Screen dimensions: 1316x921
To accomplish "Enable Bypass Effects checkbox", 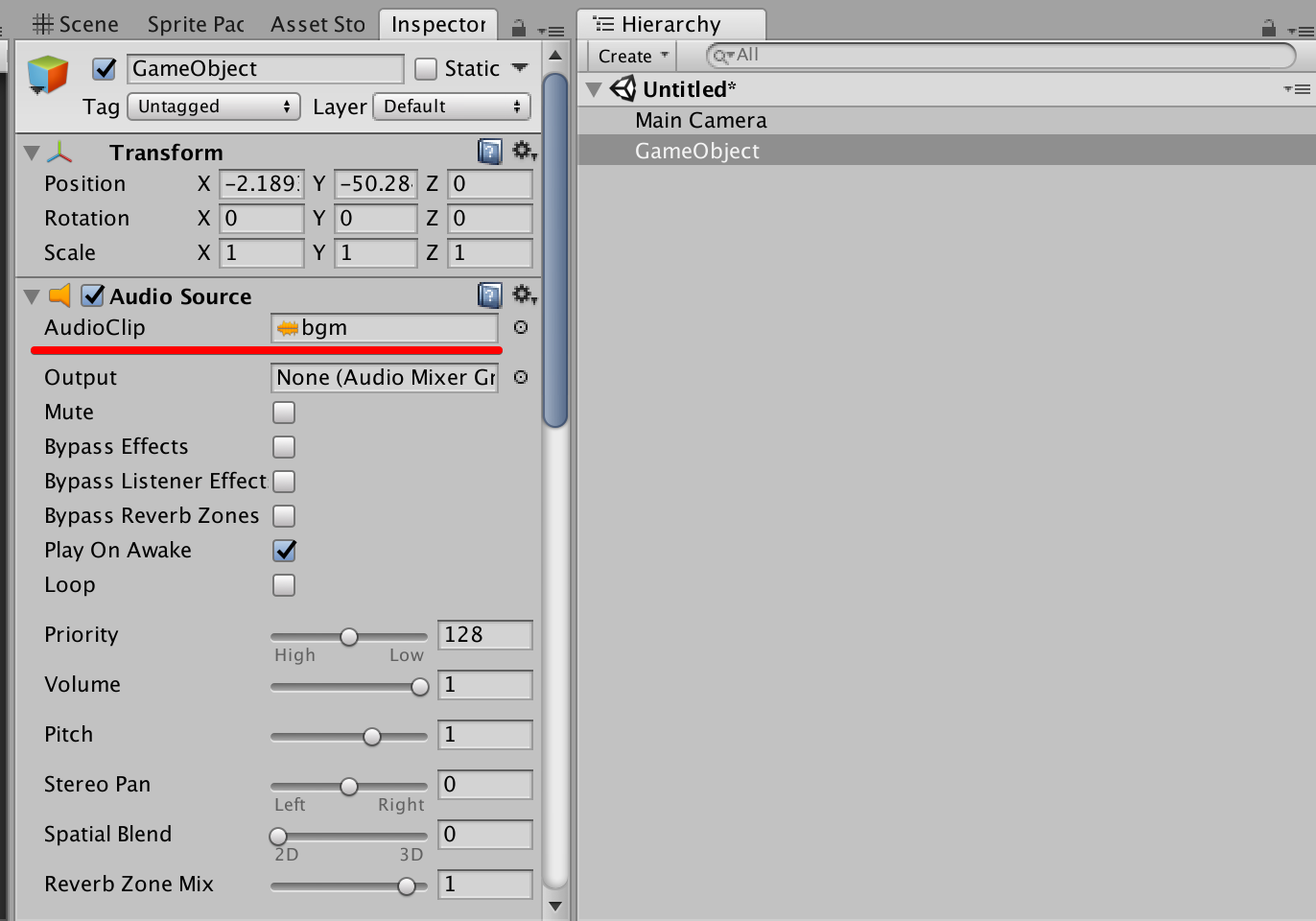I will (284, 447).
